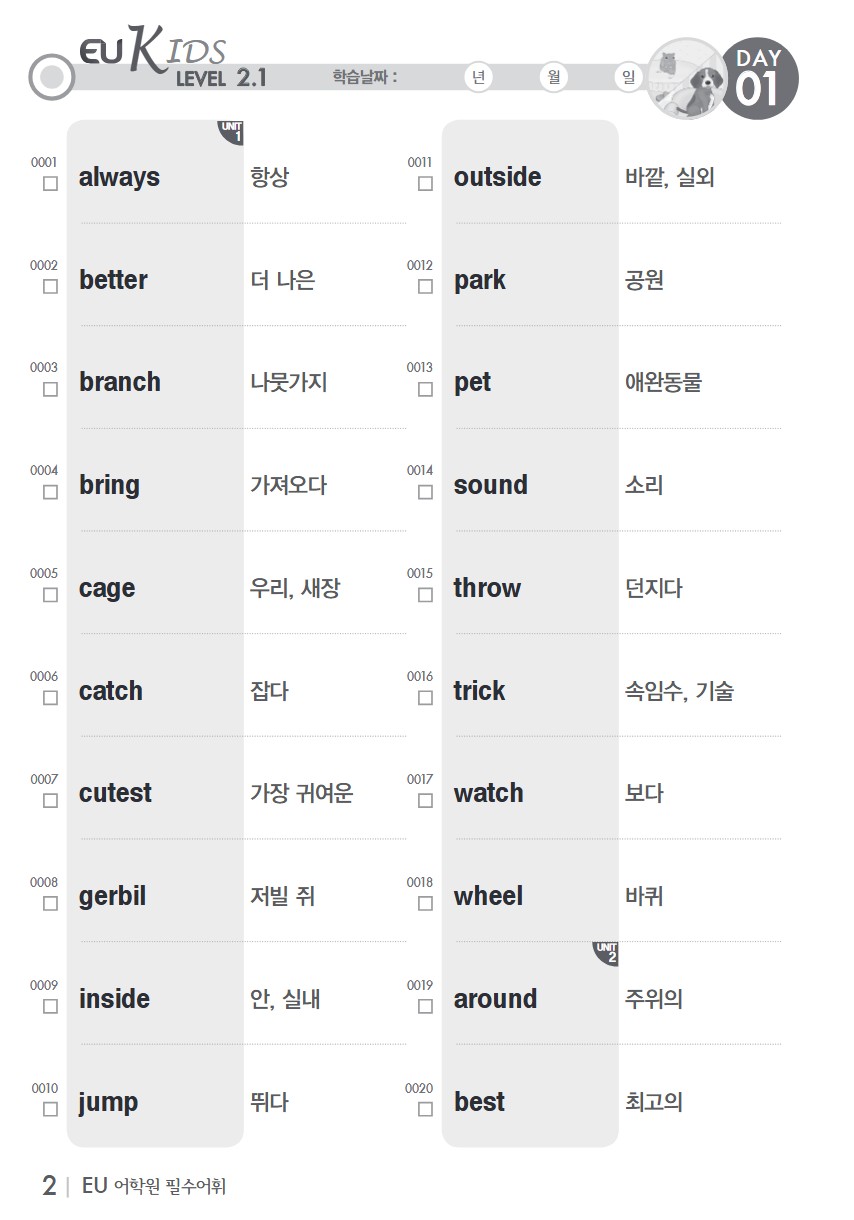854x1220 pixels.
Task: Click the year (년) date bubble
Action: pyautogui.click(x=480, y=77)
